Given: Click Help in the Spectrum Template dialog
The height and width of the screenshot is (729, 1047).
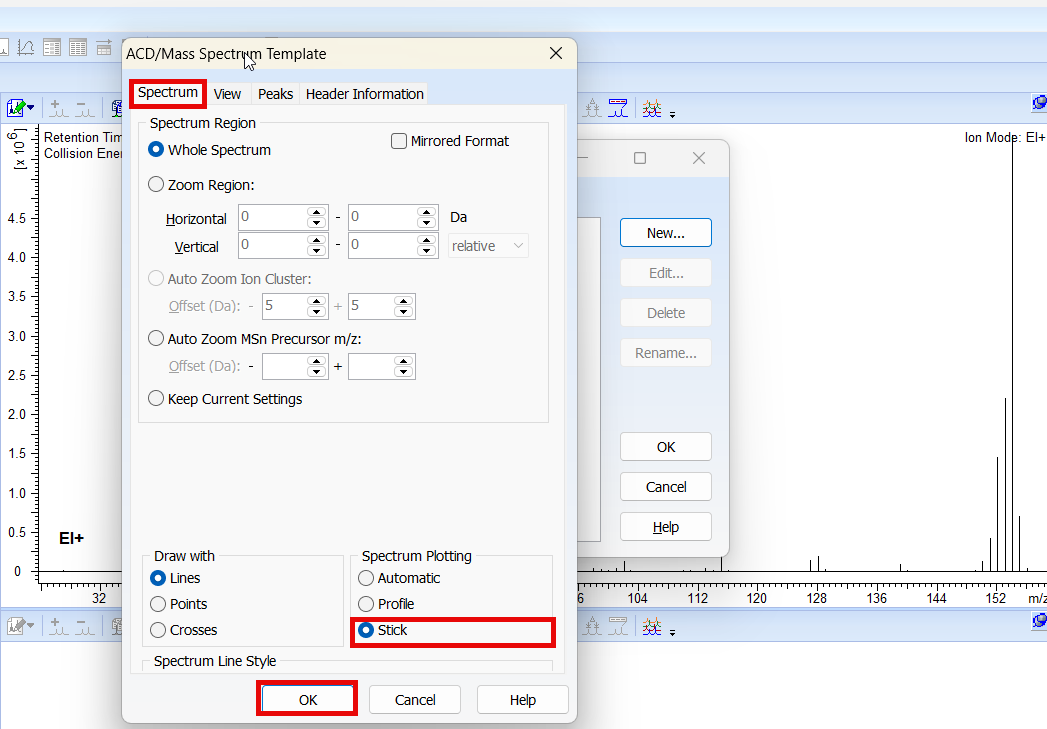Looking at the screenshot, I should 523,699.
